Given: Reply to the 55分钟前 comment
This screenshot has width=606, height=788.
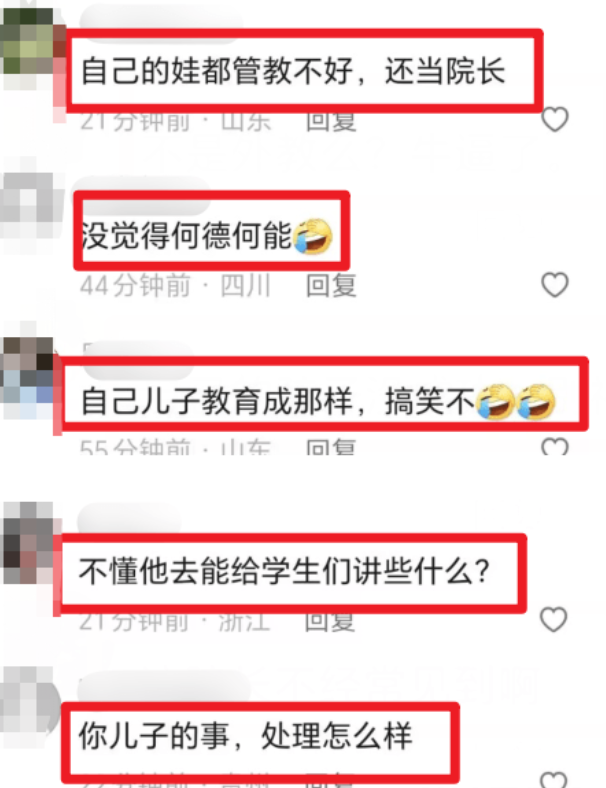Looking at the screenshot, I should tap(331, 446).
